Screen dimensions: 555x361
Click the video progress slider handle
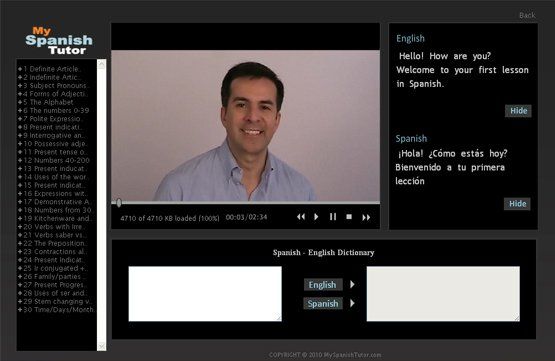[119, 202]
